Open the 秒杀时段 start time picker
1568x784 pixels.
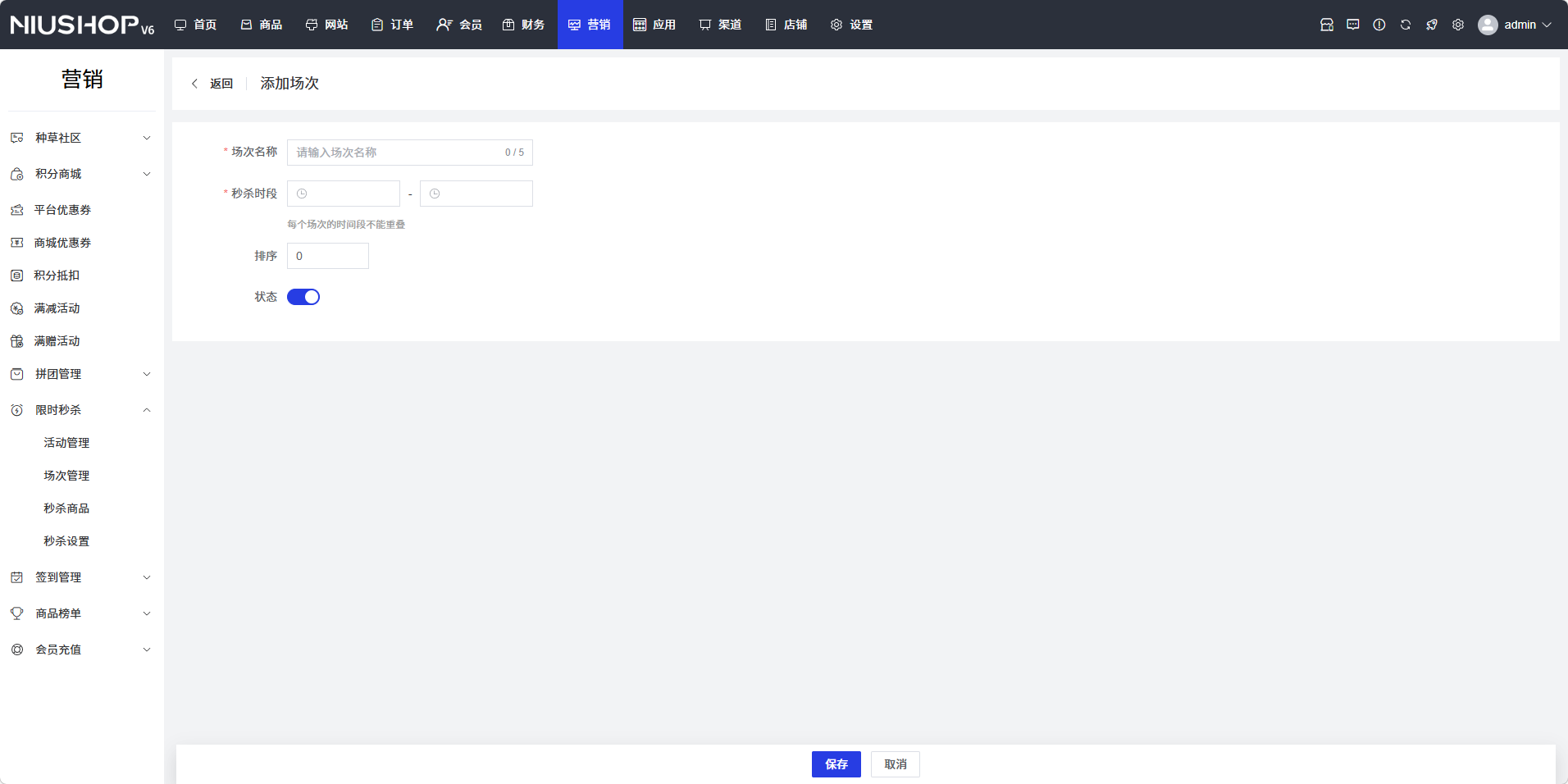click(344, 194)
